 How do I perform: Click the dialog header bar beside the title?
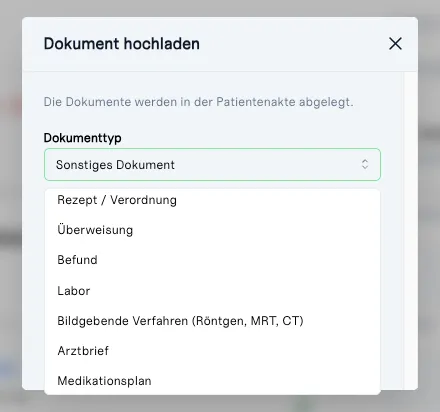[293, 44]
